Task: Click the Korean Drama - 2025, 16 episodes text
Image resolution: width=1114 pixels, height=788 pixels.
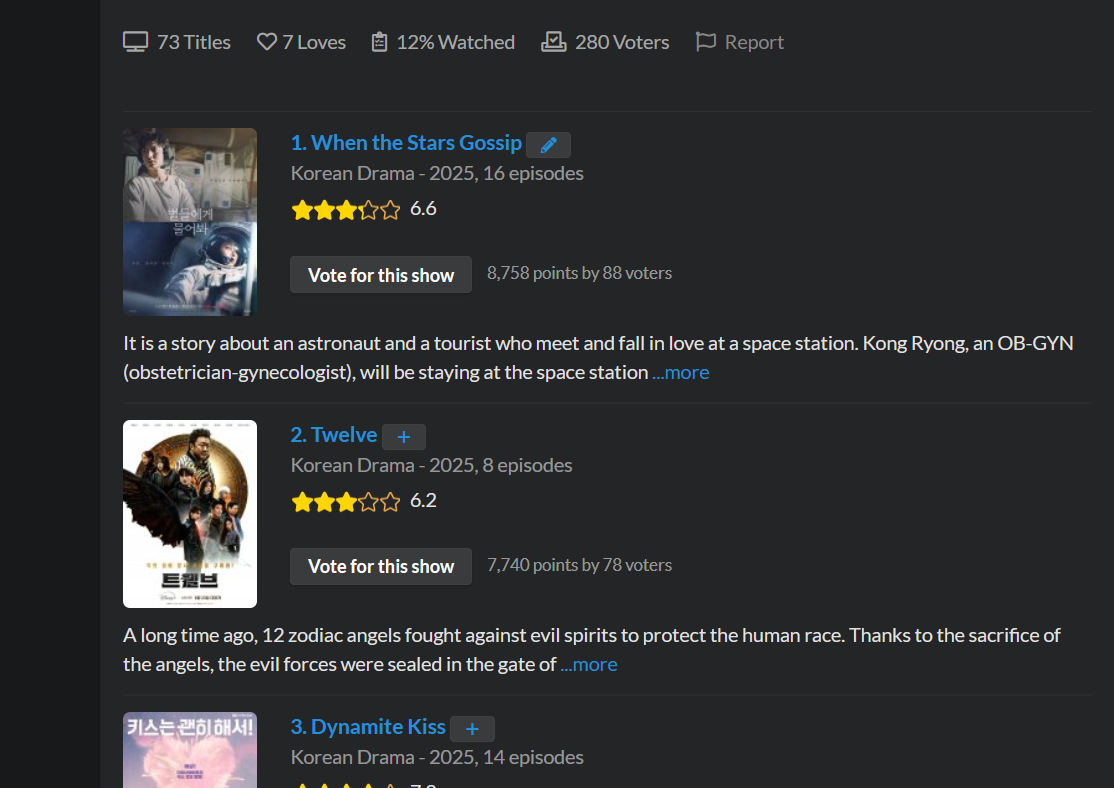Action: pos(437,173)
